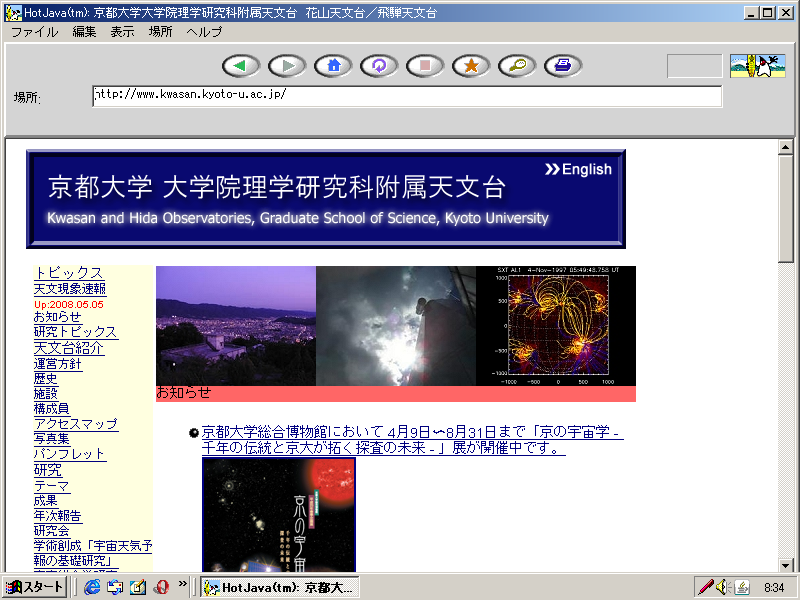Open the 構成員 link

[x=52, y=409]
